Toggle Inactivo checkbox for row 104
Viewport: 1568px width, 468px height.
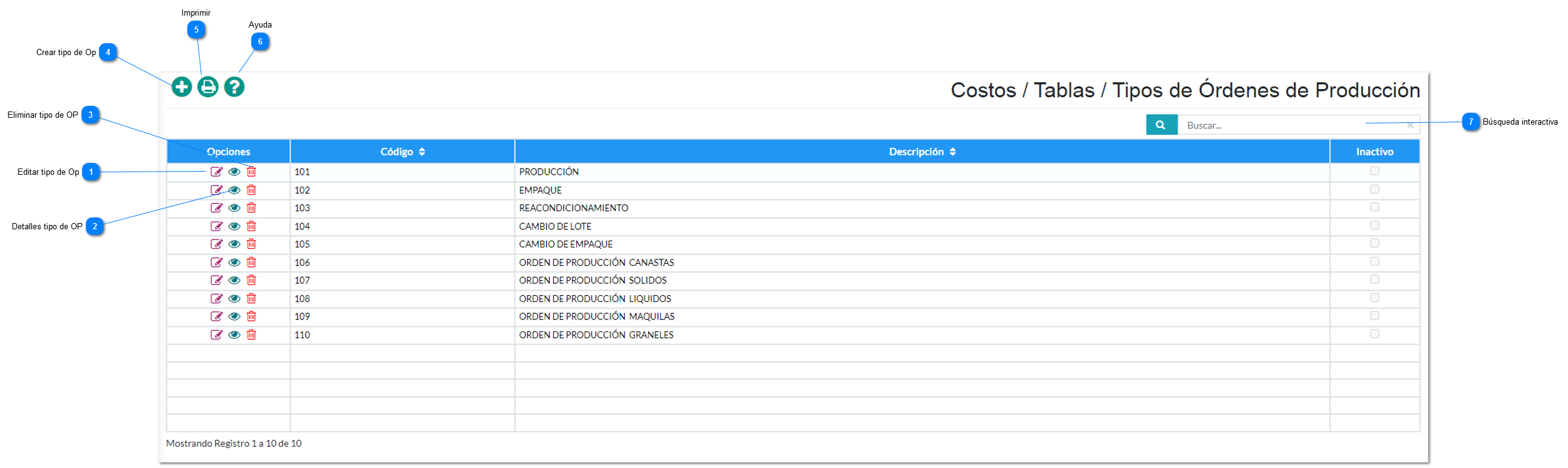(x=1374, y=225)
